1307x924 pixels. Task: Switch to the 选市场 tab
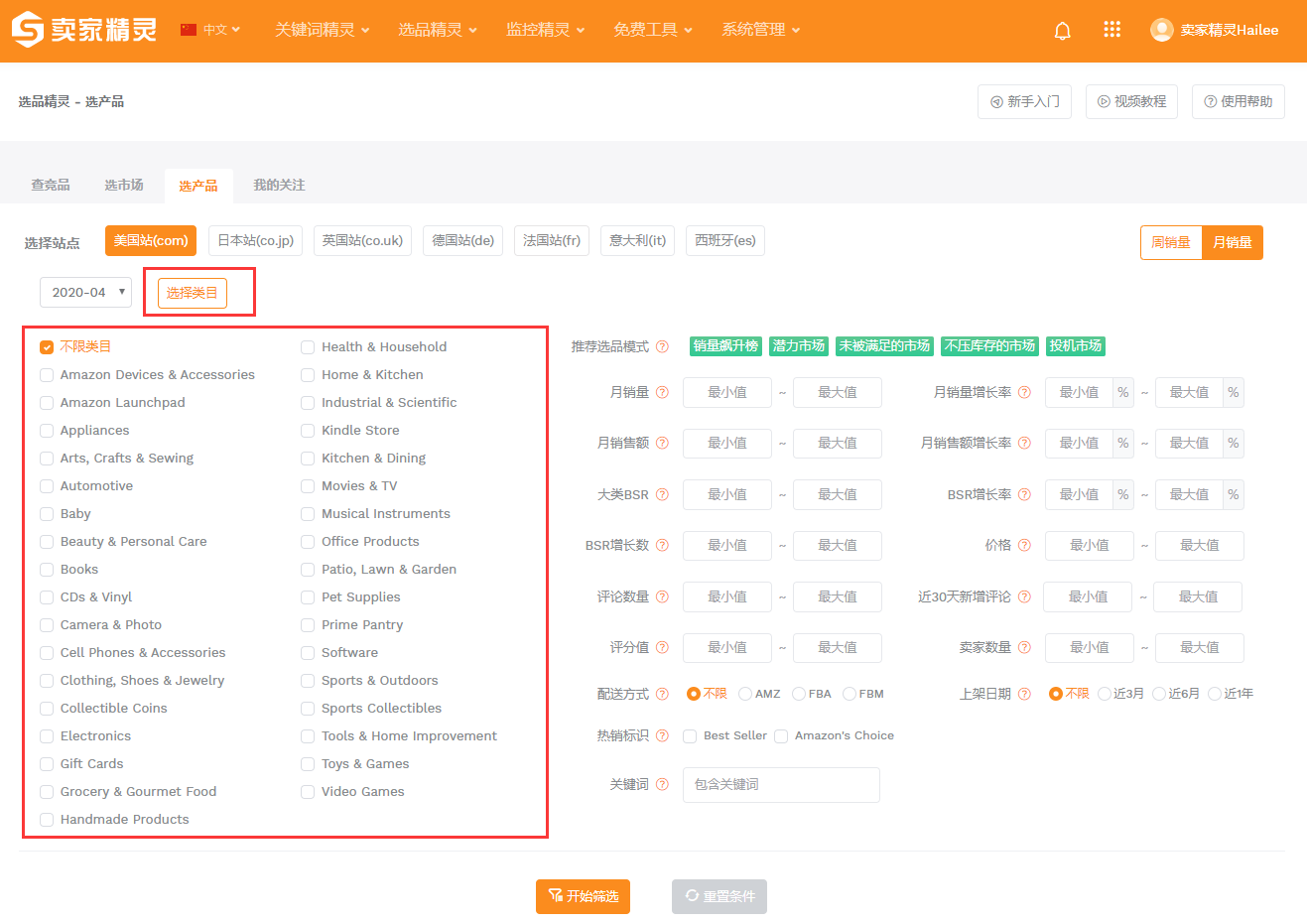click(x=124, y=186)
